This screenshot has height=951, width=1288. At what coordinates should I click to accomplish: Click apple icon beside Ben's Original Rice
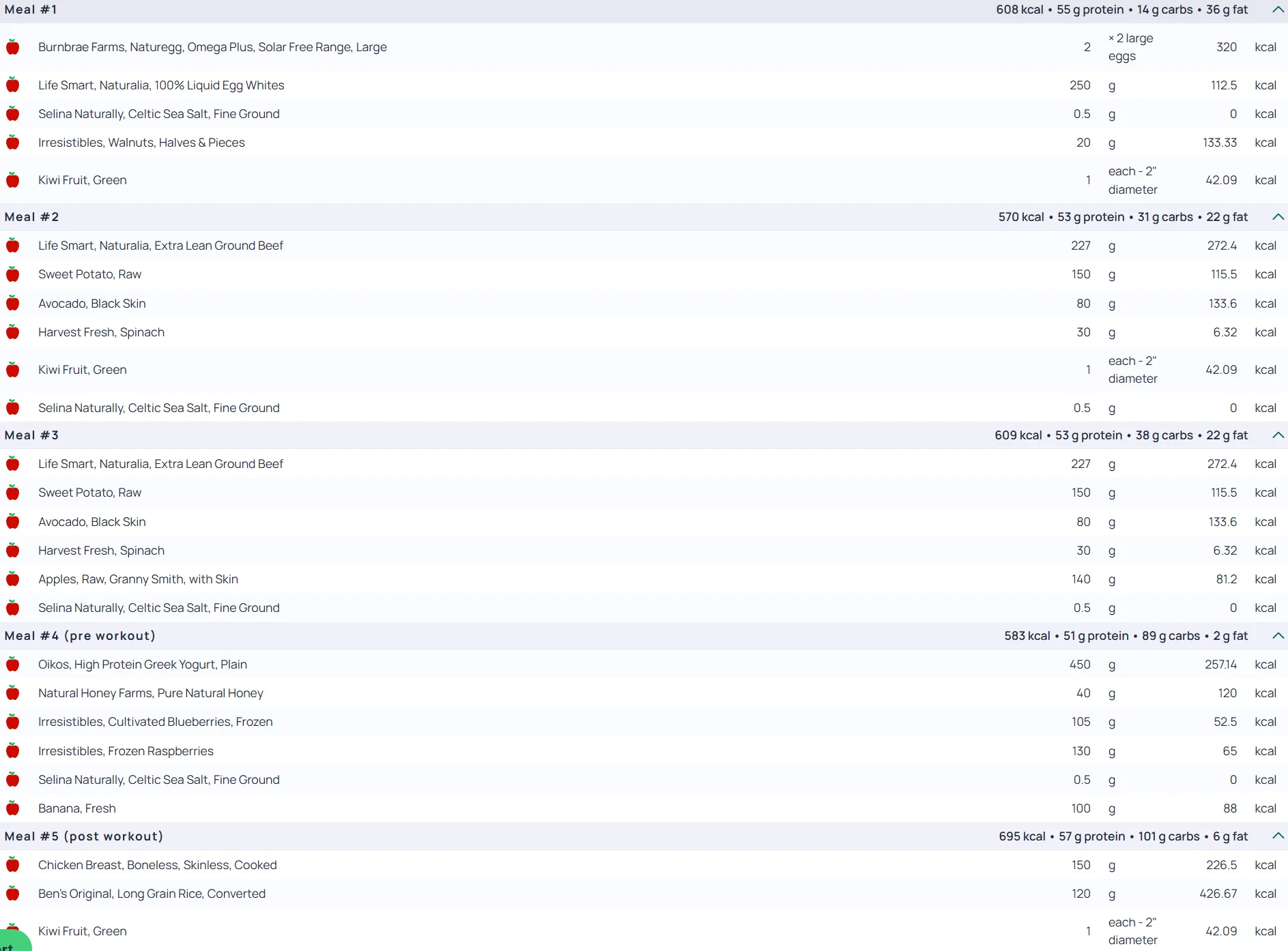[12, 894]
